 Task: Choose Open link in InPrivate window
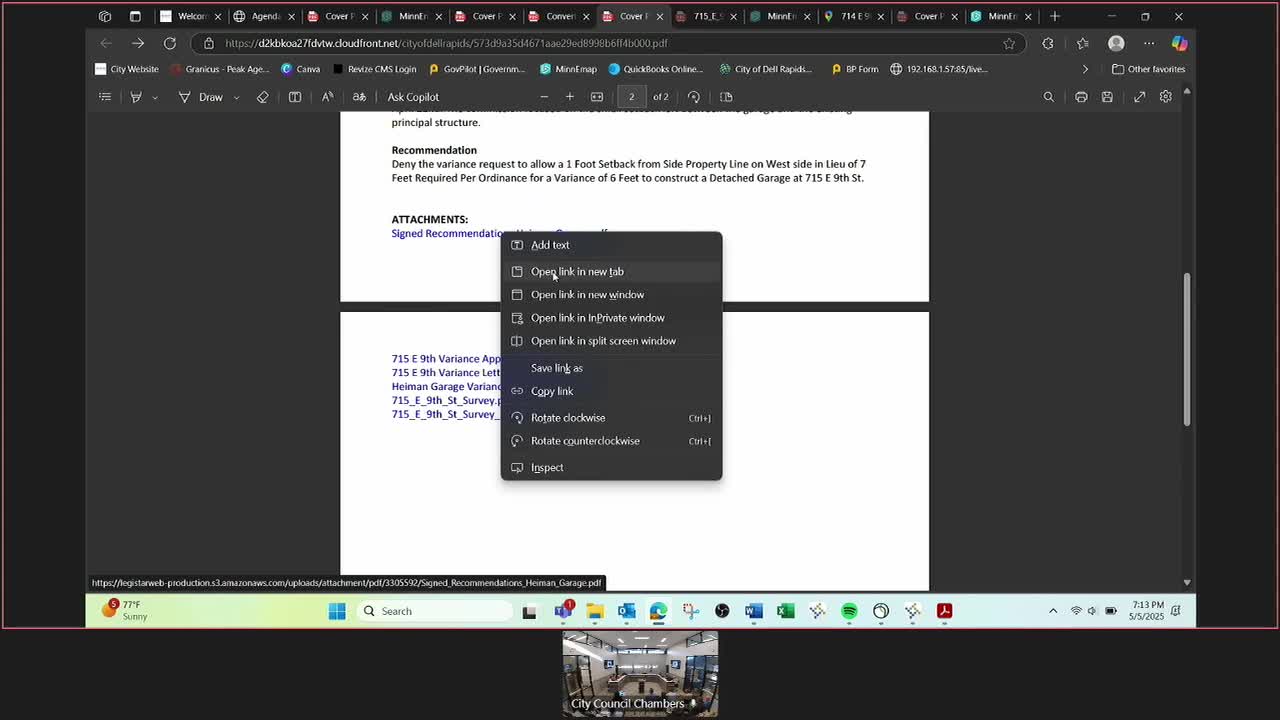click(611, 318)
